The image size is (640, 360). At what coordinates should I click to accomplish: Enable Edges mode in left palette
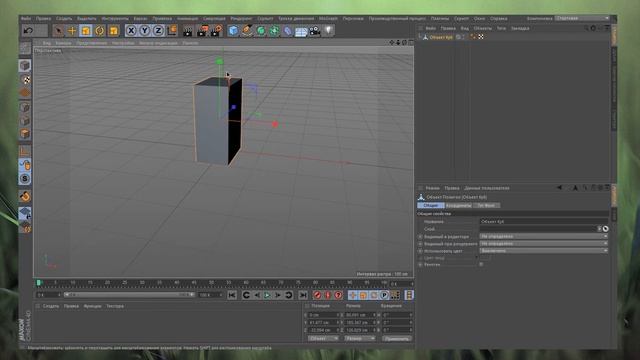click(x=25, y=121)
